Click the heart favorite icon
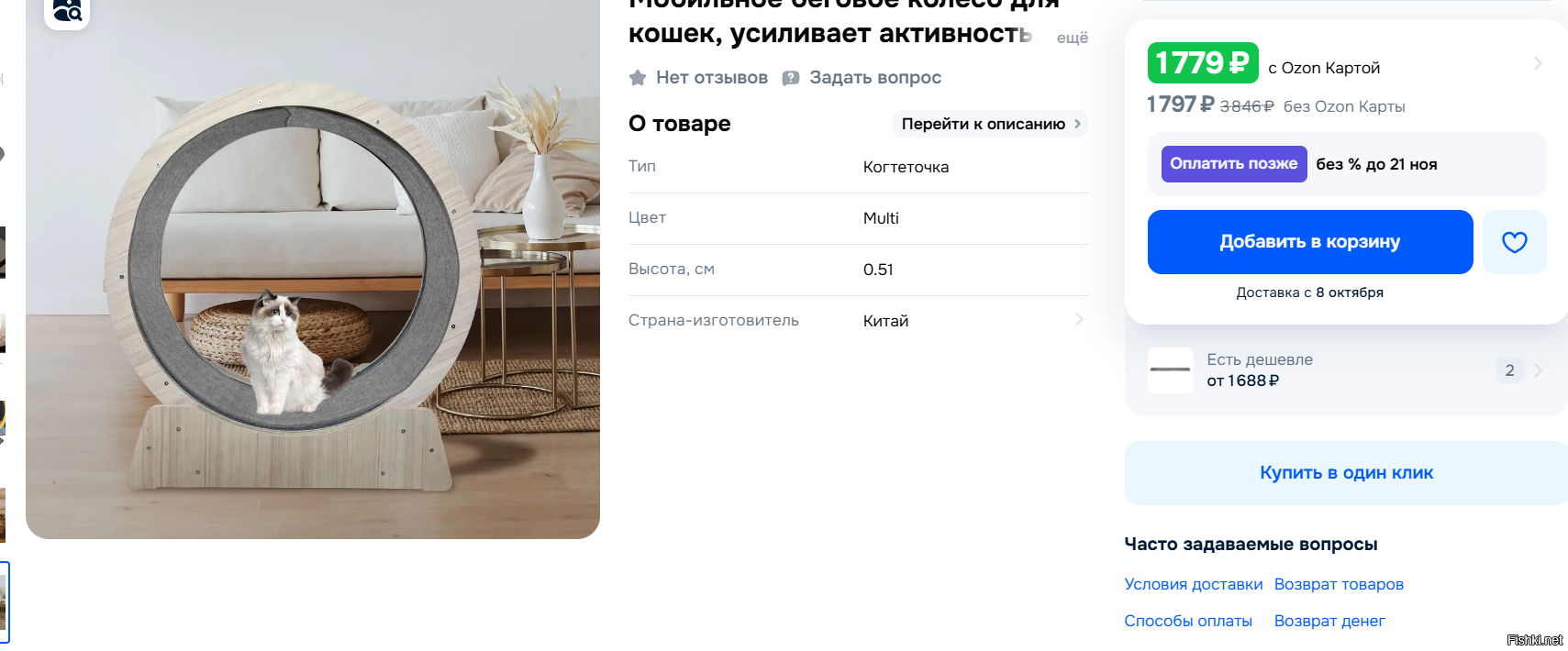This screenshot has height=651, width=1568. (1514, 242)
